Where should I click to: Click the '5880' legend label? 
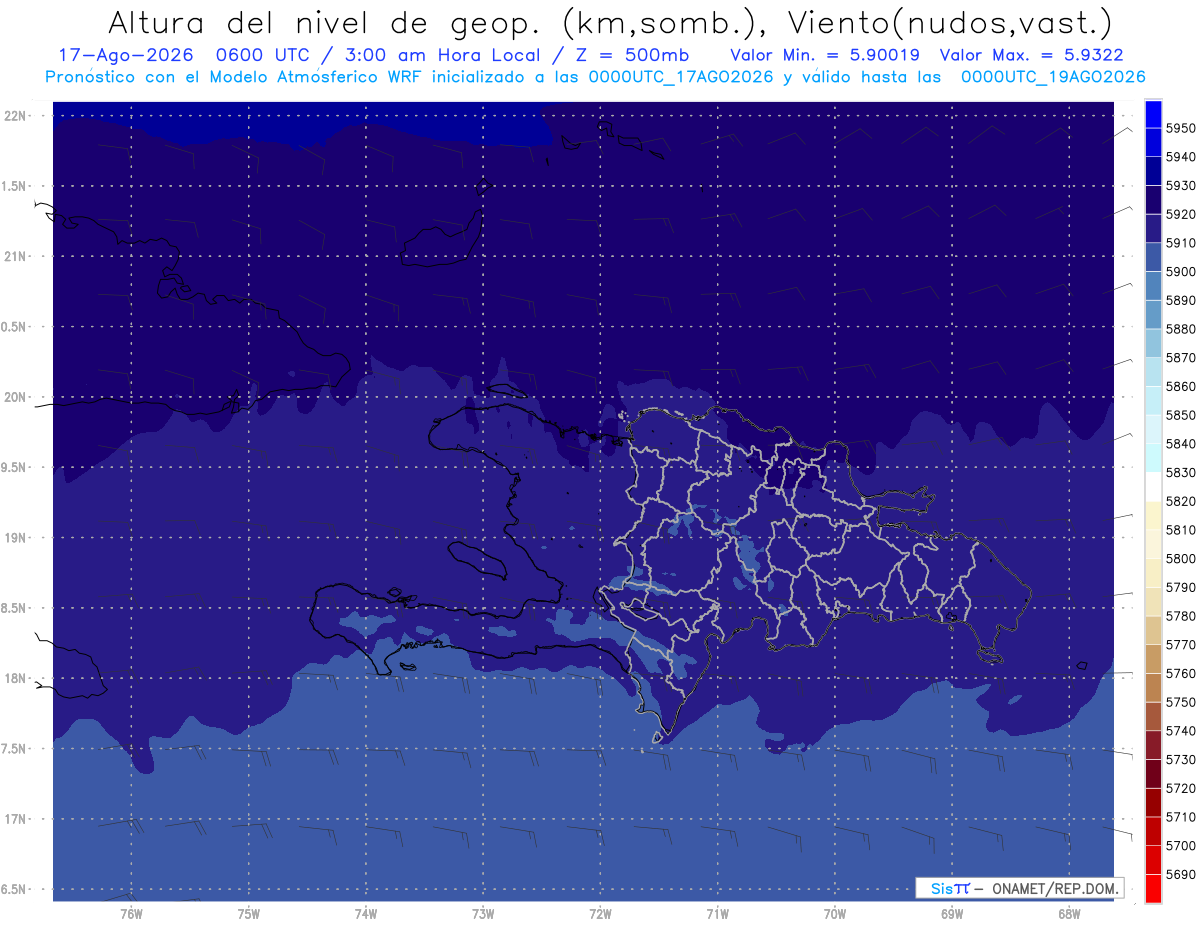[x=1181, y=329]
